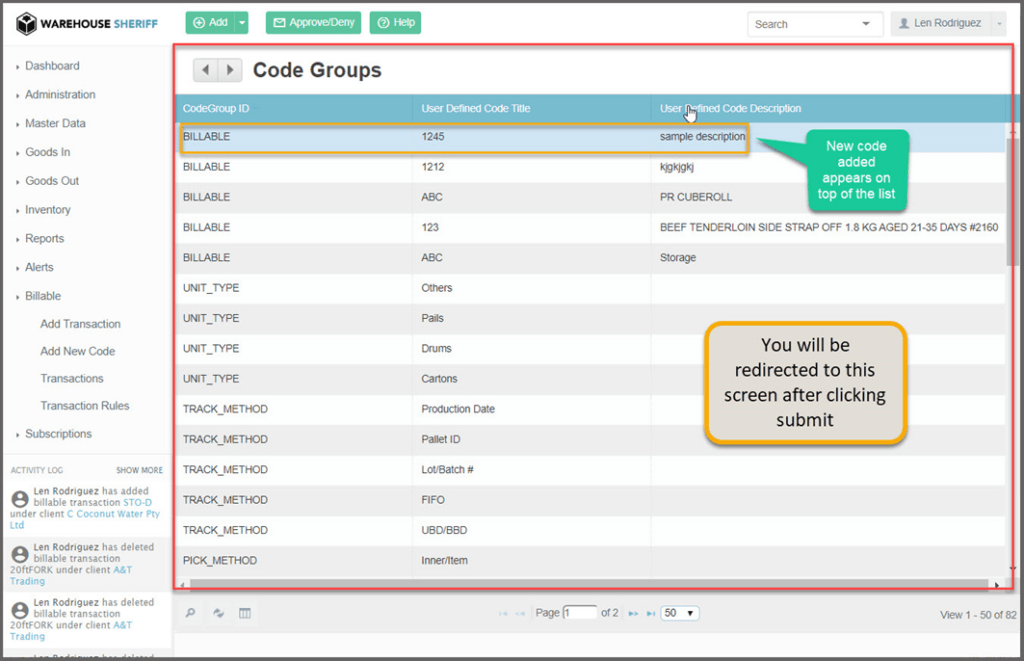Screen dimensions: 1024x661
Task: Jump to the last page of results
Action: point(651,613)
